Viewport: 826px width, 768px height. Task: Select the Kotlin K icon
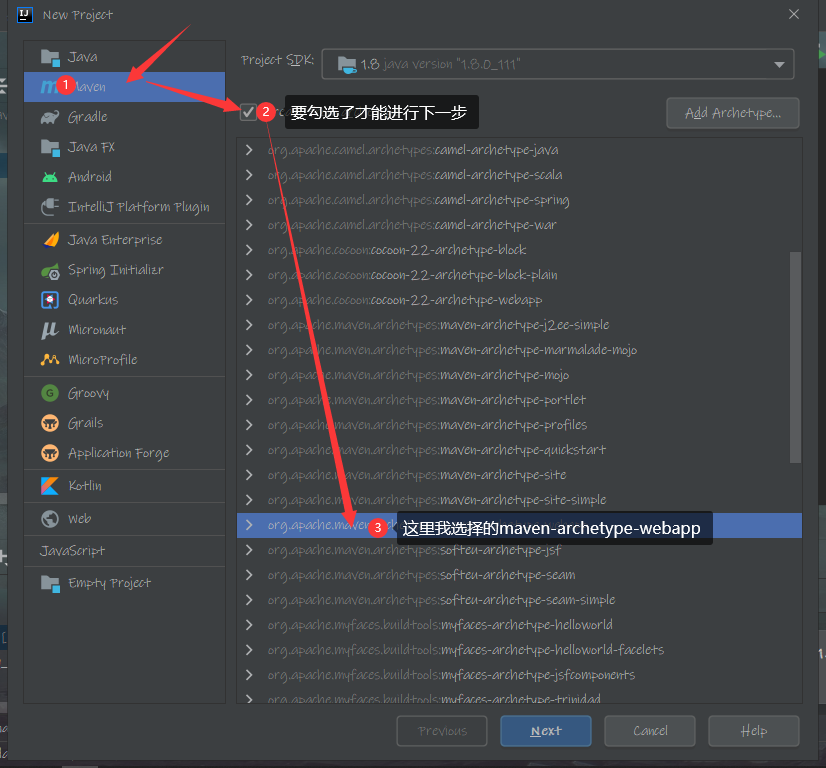tap(50, 486)
